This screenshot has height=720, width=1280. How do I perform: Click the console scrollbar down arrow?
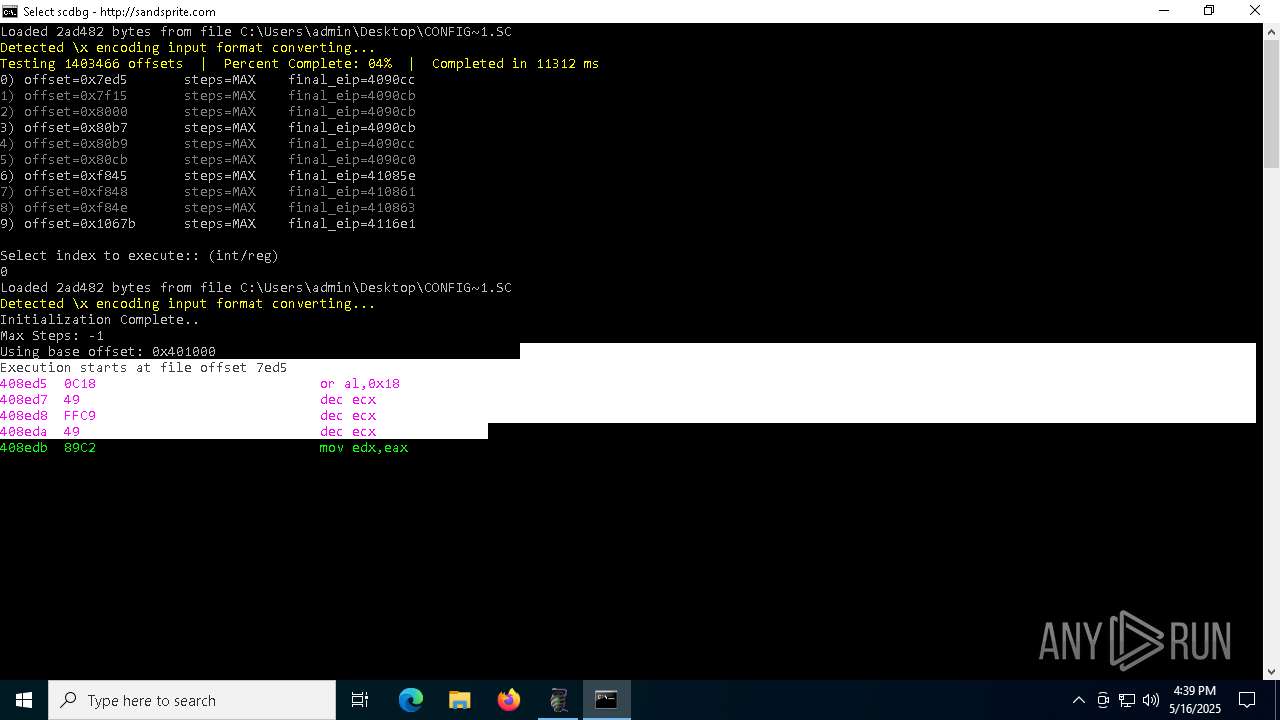coord(1271,672)
